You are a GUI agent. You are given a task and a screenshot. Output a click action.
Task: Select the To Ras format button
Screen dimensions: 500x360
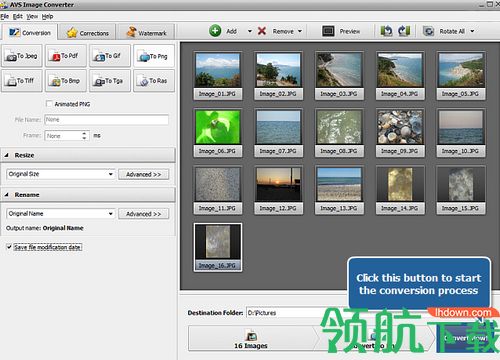[154, 81]
